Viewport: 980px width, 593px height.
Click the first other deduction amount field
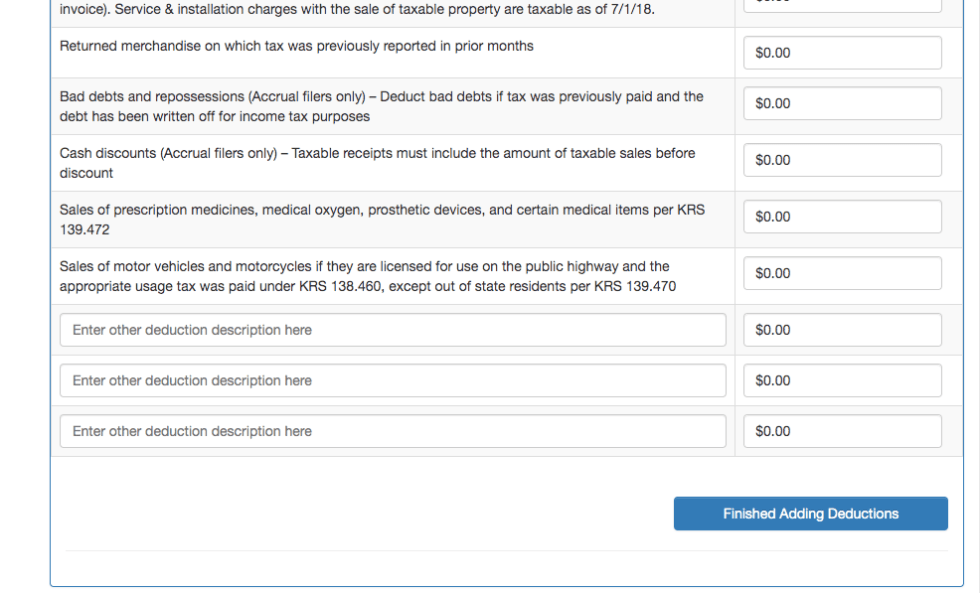(842, 330)
